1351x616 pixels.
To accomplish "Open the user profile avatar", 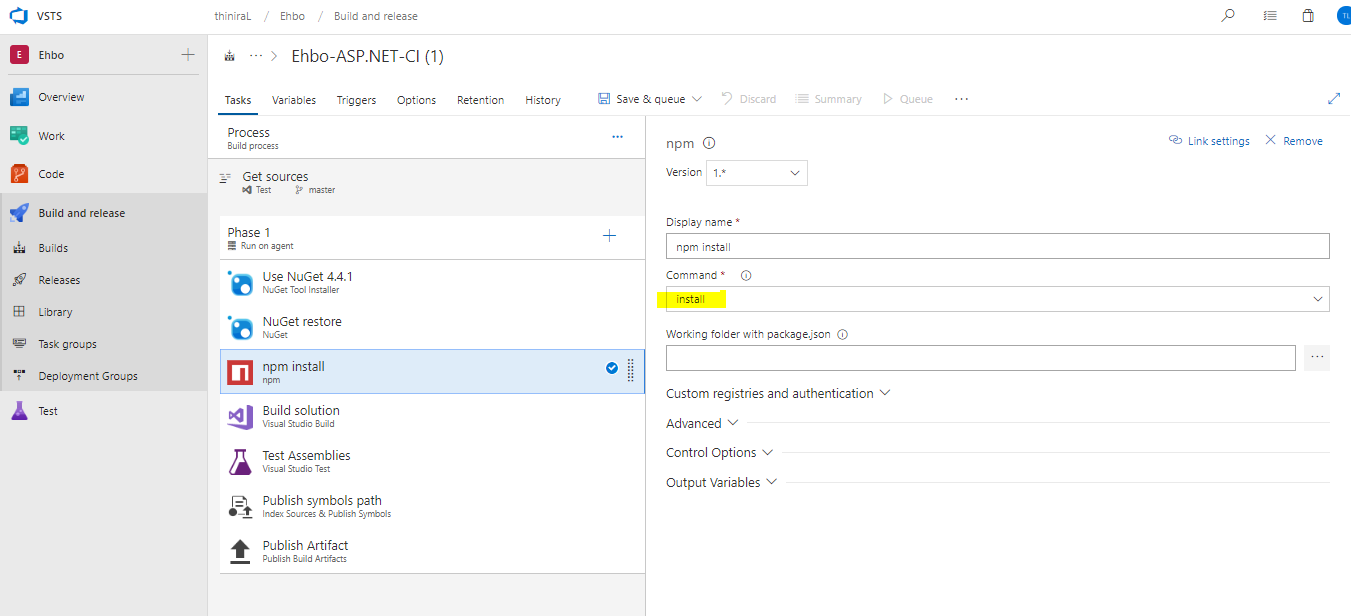I will [x=1344, y=16].
